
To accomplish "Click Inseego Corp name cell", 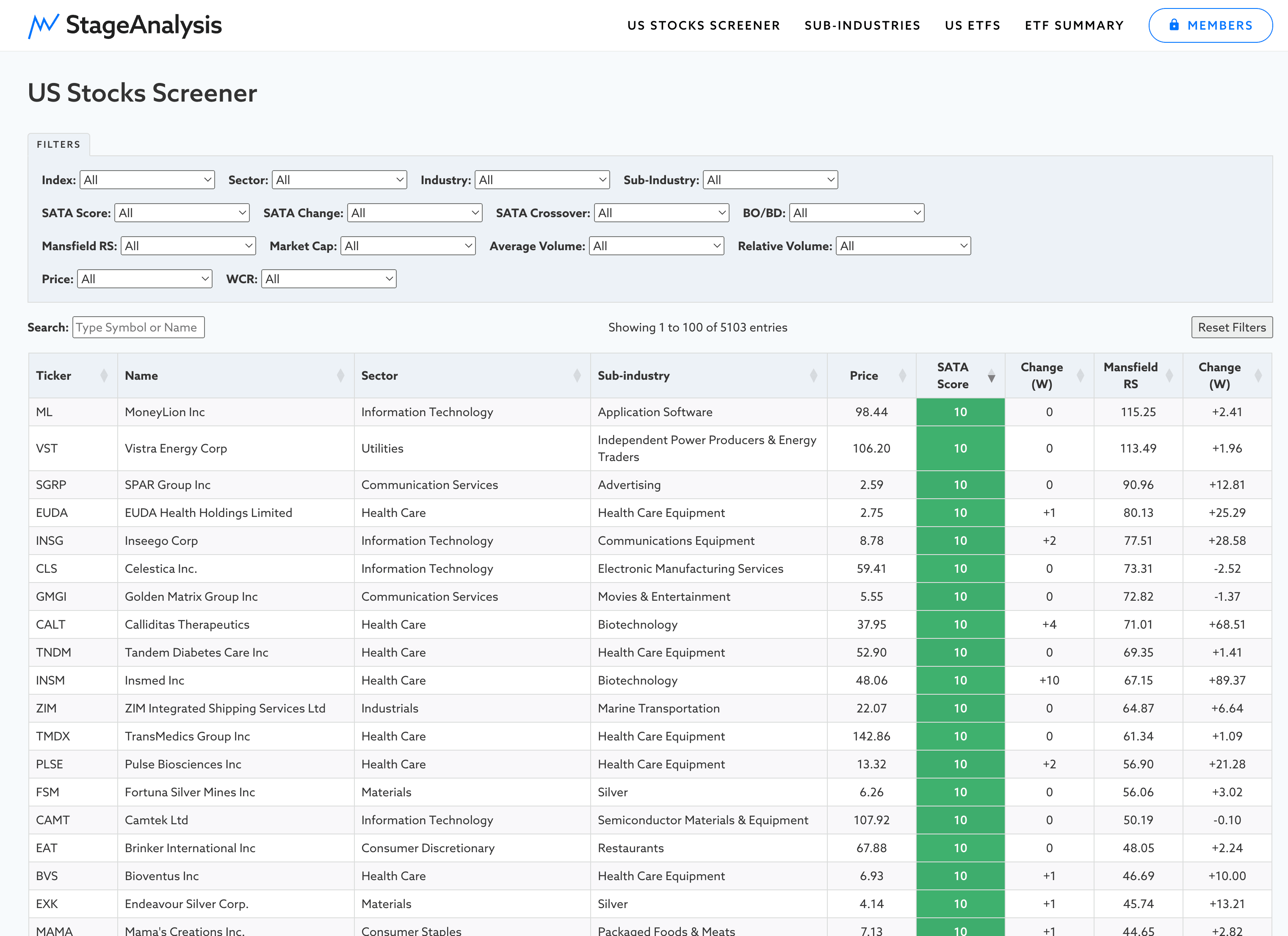I will 236,540.
